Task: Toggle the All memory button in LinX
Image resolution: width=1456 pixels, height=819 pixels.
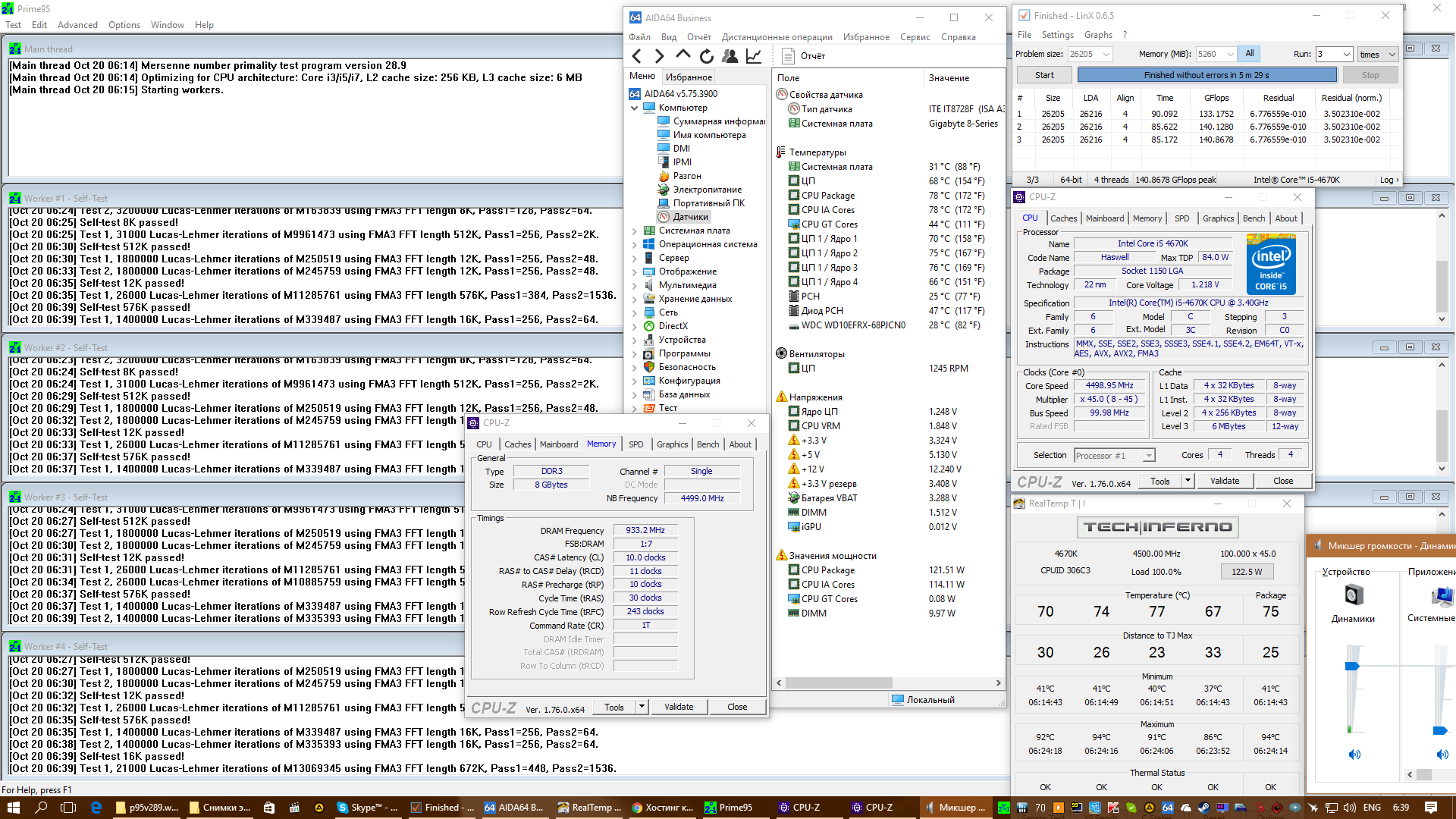Action: click(1249, 54)
